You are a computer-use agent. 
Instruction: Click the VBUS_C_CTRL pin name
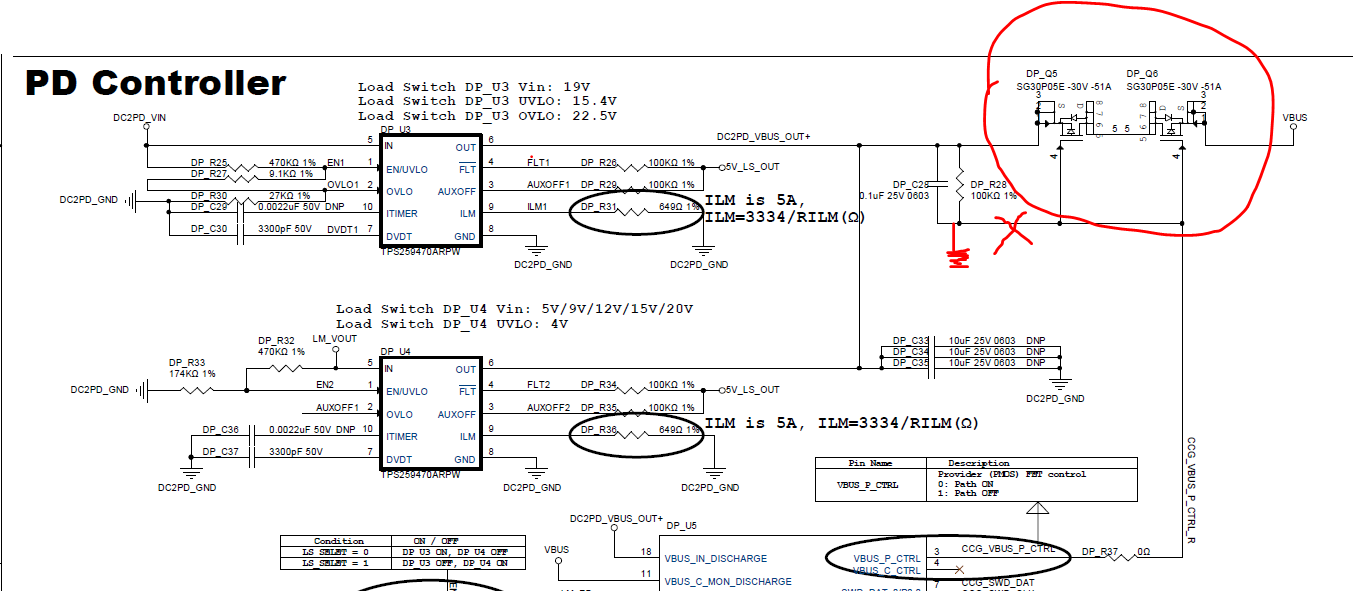(x=886, y=571)
